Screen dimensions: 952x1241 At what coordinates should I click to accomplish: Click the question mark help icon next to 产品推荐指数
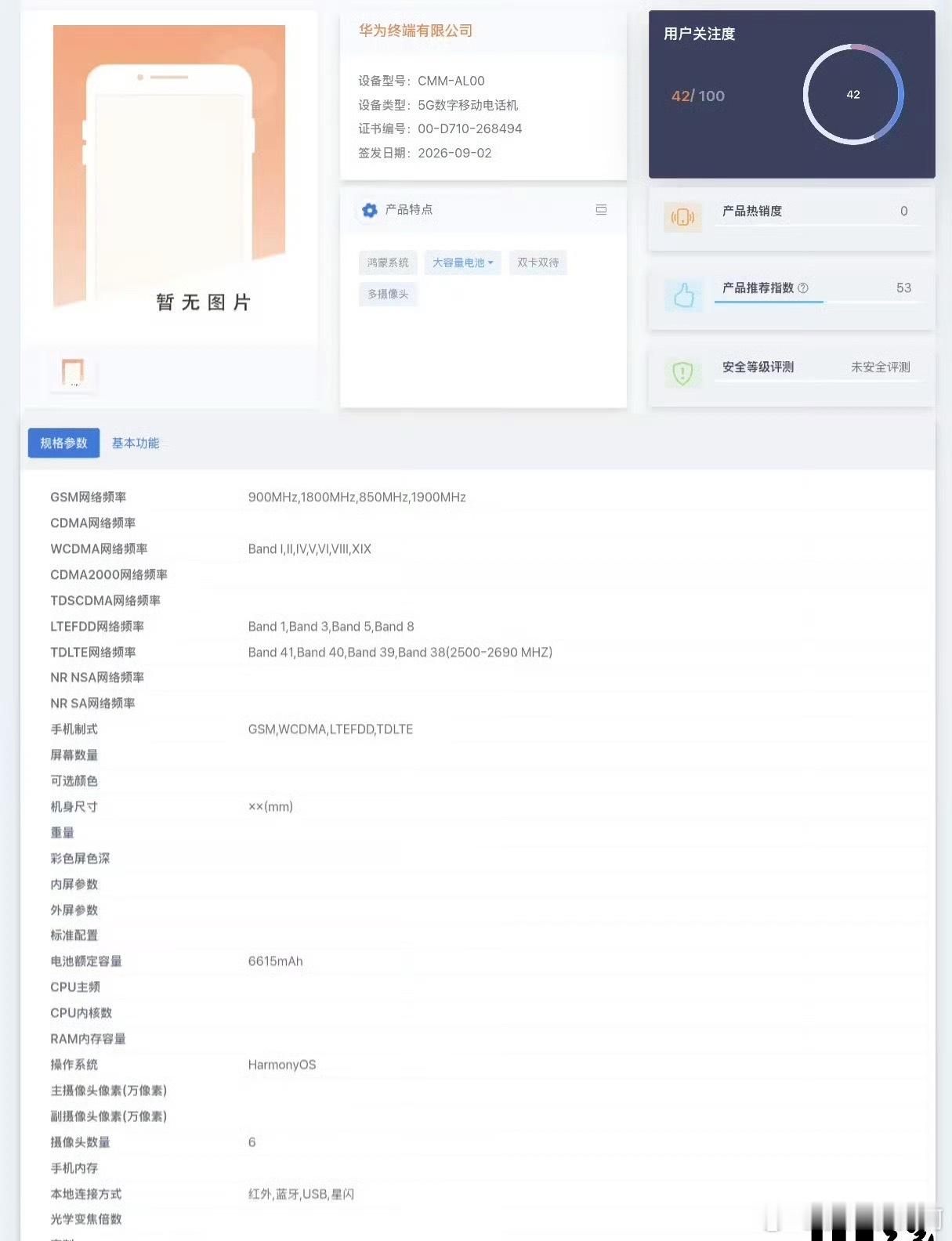coord(803,288)
